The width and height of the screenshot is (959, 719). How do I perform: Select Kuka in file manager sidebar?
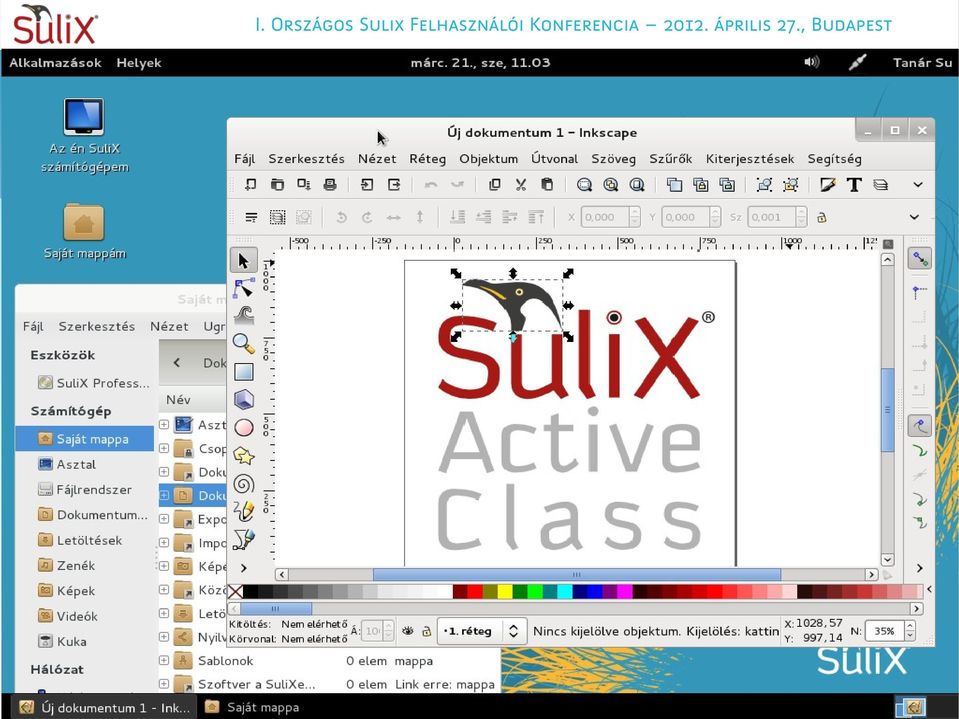click(84, 641)
